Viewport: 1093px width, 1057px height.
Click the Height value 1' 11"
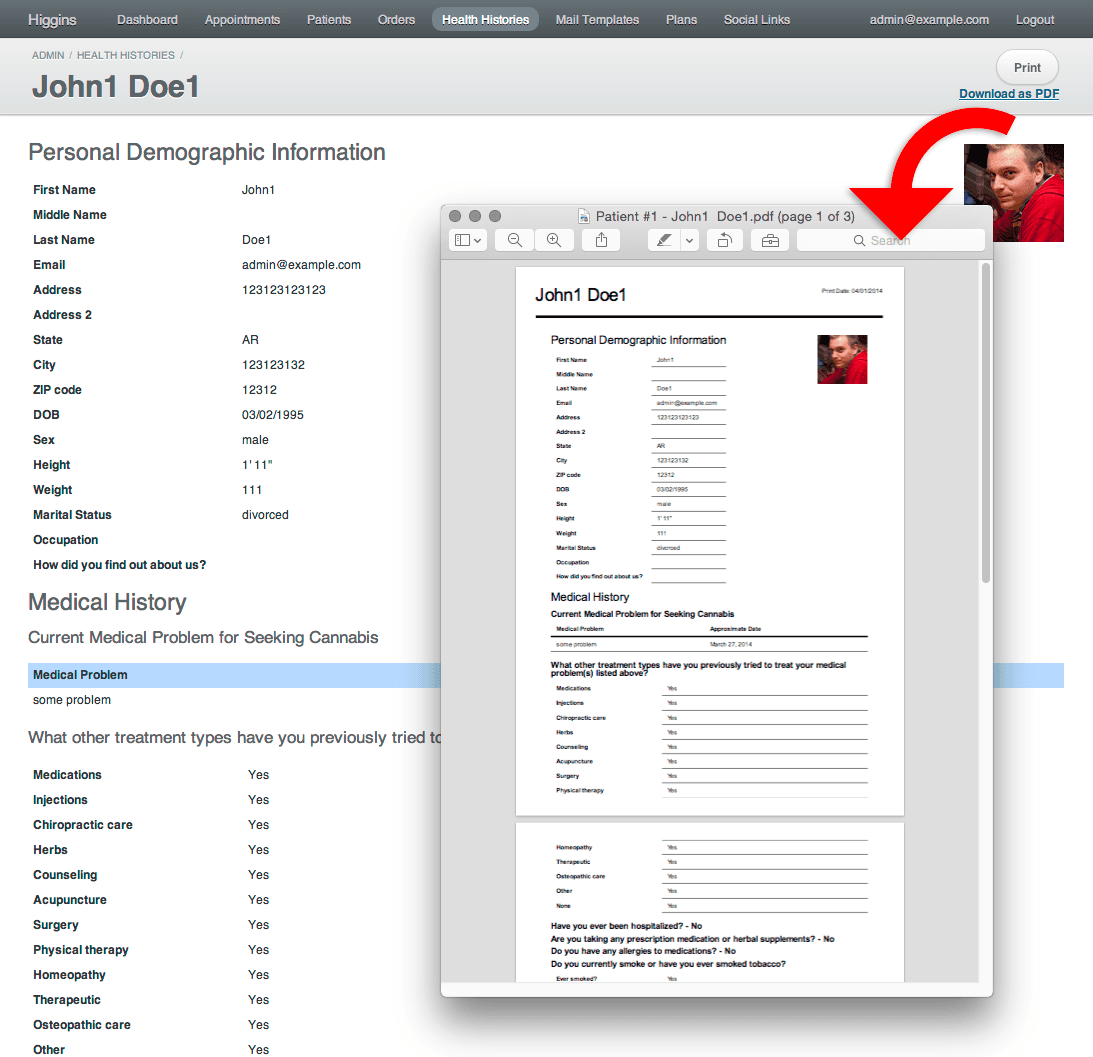[x=257, y=465]
